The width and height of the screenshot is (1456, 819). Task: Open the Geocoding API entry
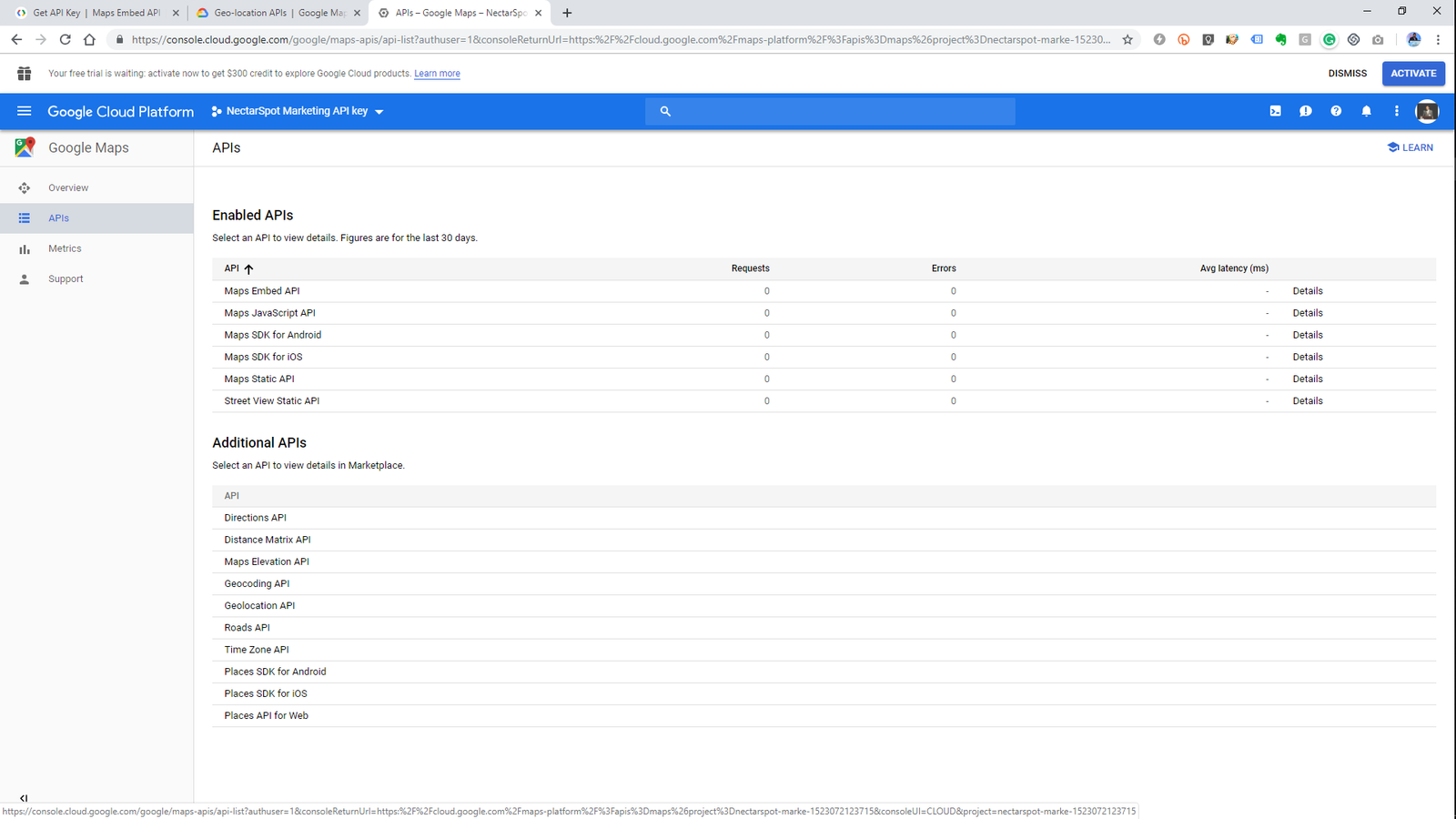point(257,584)
